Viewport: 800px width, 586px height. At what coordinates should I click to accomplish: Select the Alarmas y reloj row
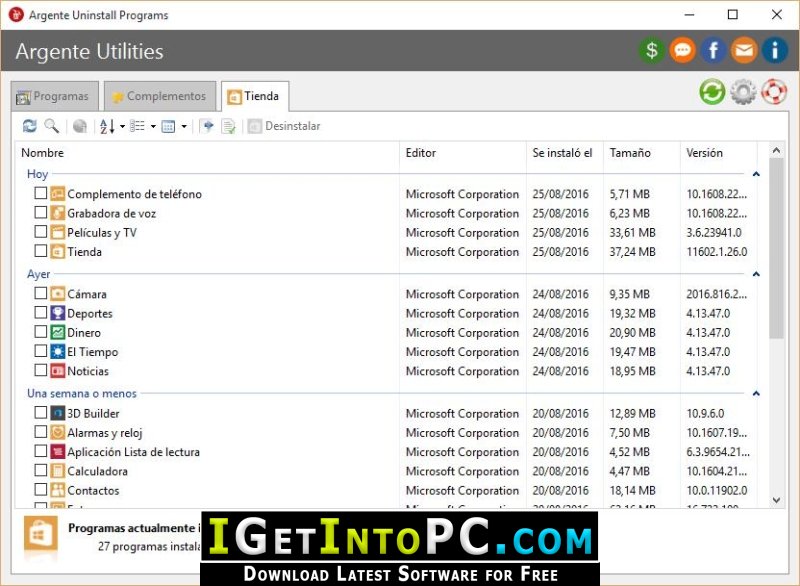(386, 432)
